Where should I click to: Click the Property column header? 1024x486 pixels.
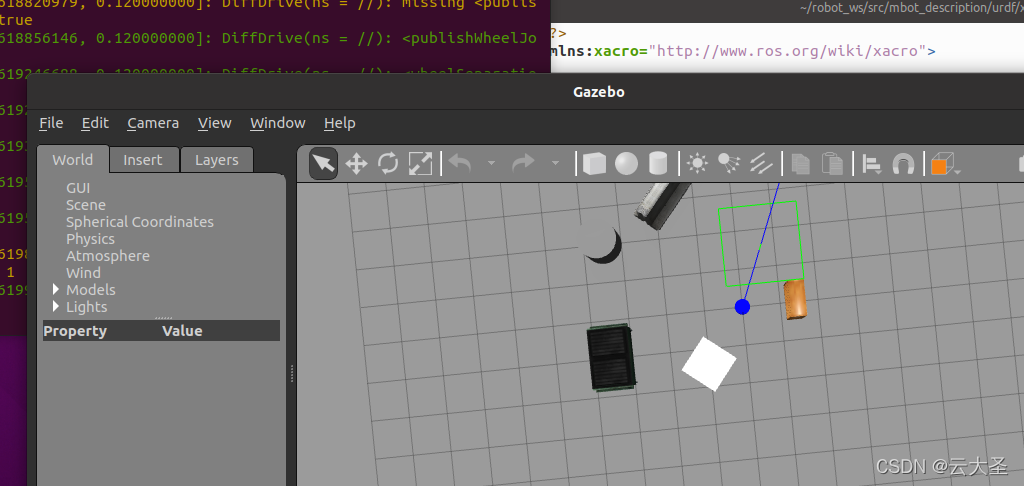[x=74, y=331]
